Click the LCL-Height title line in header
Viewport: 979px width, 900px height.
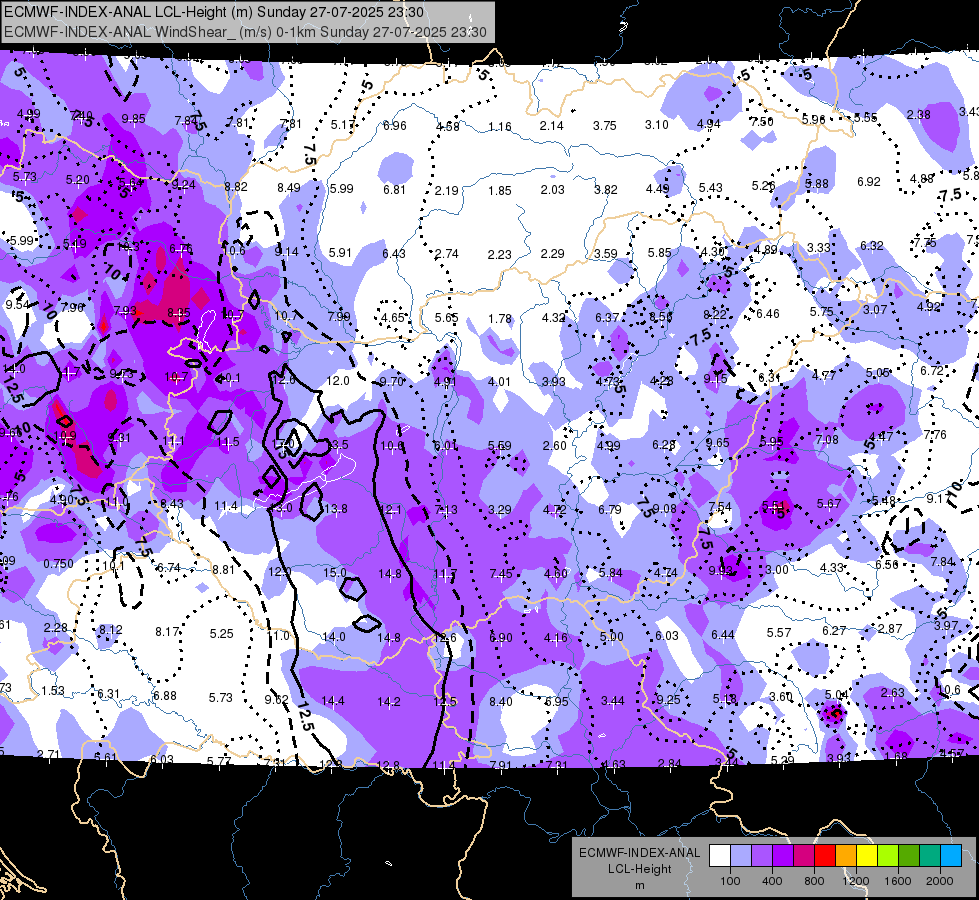click(x=214, y=12)
